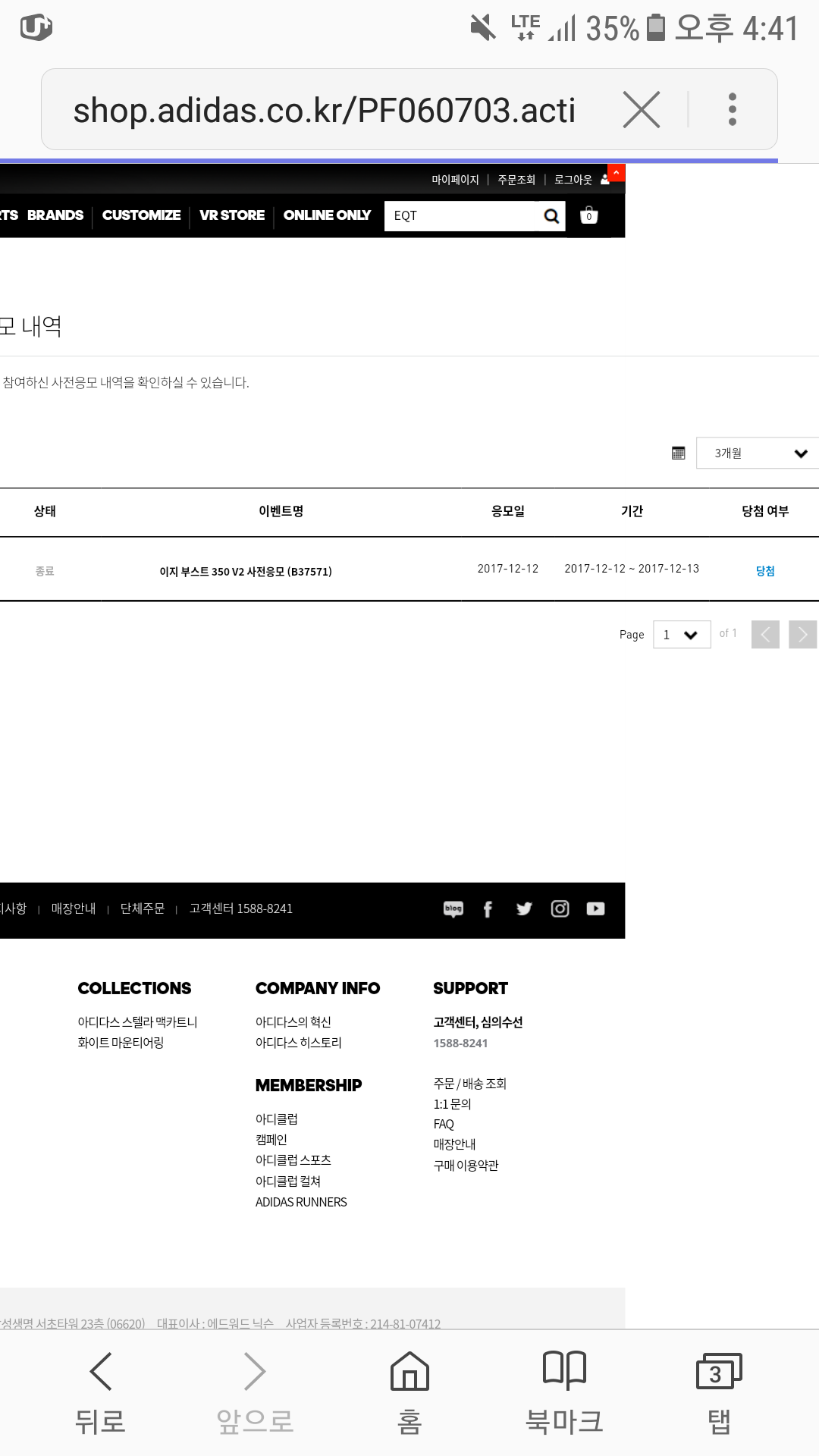Open 캠페인 membership link
Viewport: 819px width, 1456px height.
[x=271, y=1140]
